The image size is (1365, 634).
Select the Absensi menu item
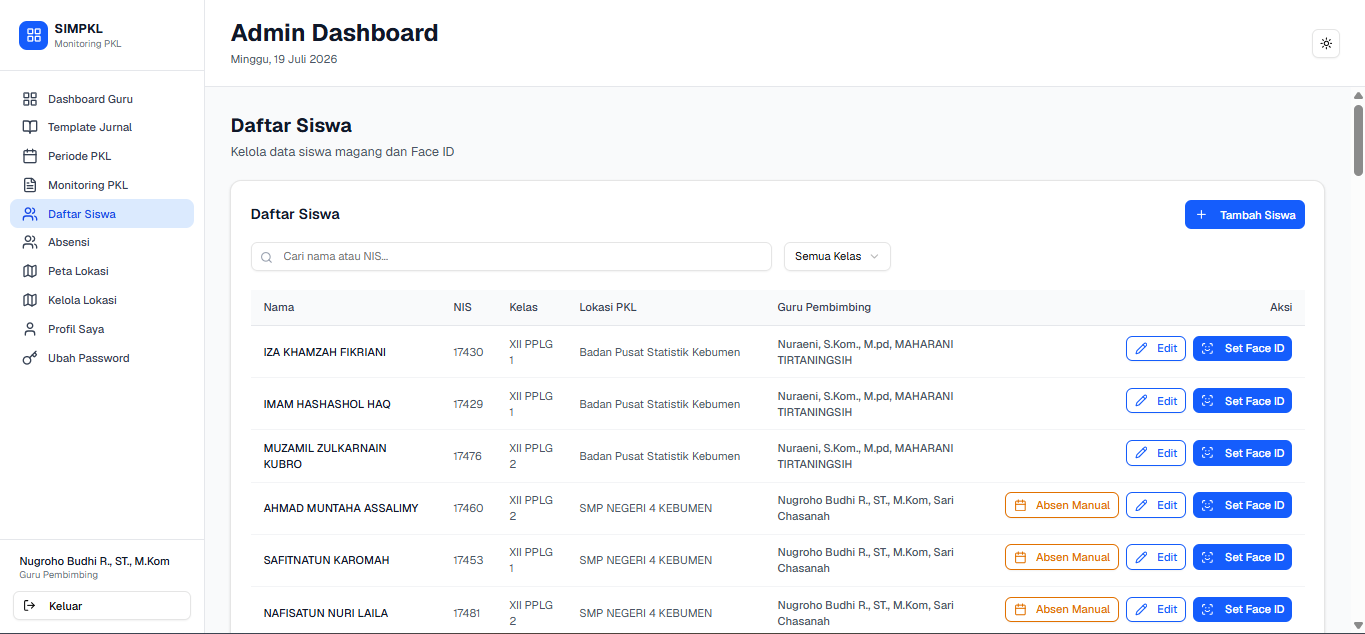coord(102,242)
